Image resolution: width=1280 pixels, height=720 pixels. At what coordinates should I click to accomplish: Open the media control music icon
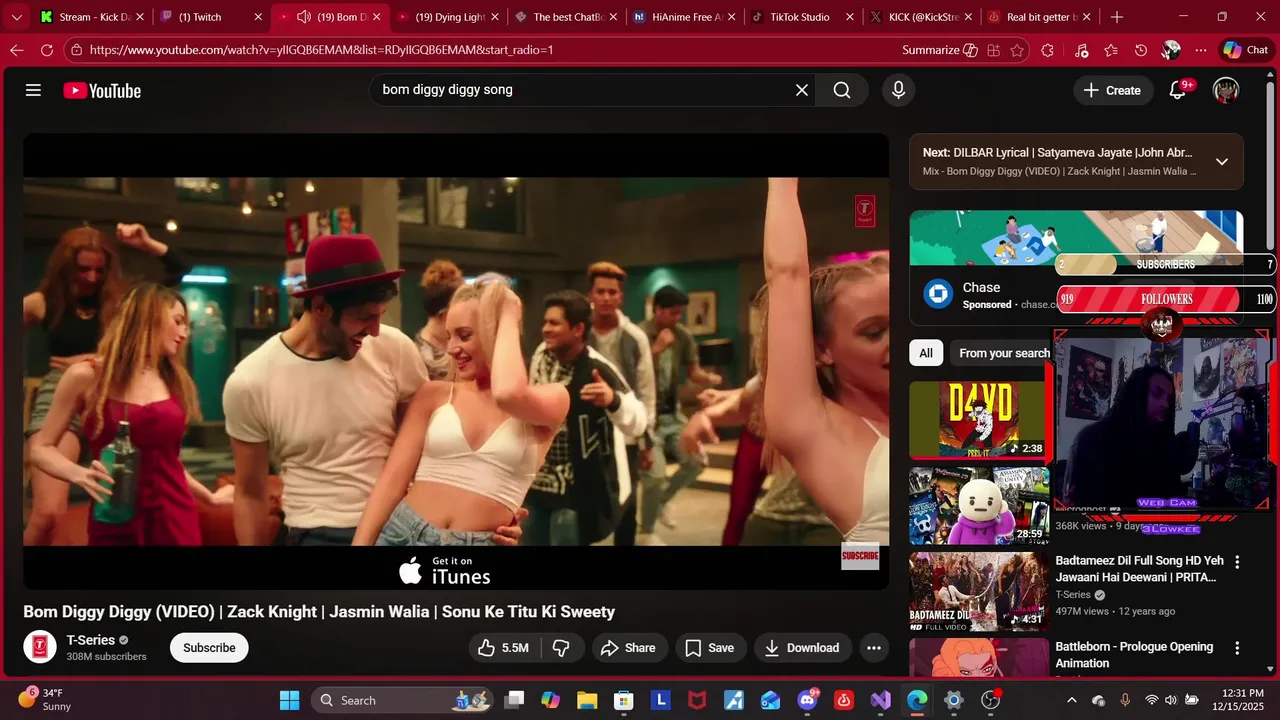tap(1082, 50)
